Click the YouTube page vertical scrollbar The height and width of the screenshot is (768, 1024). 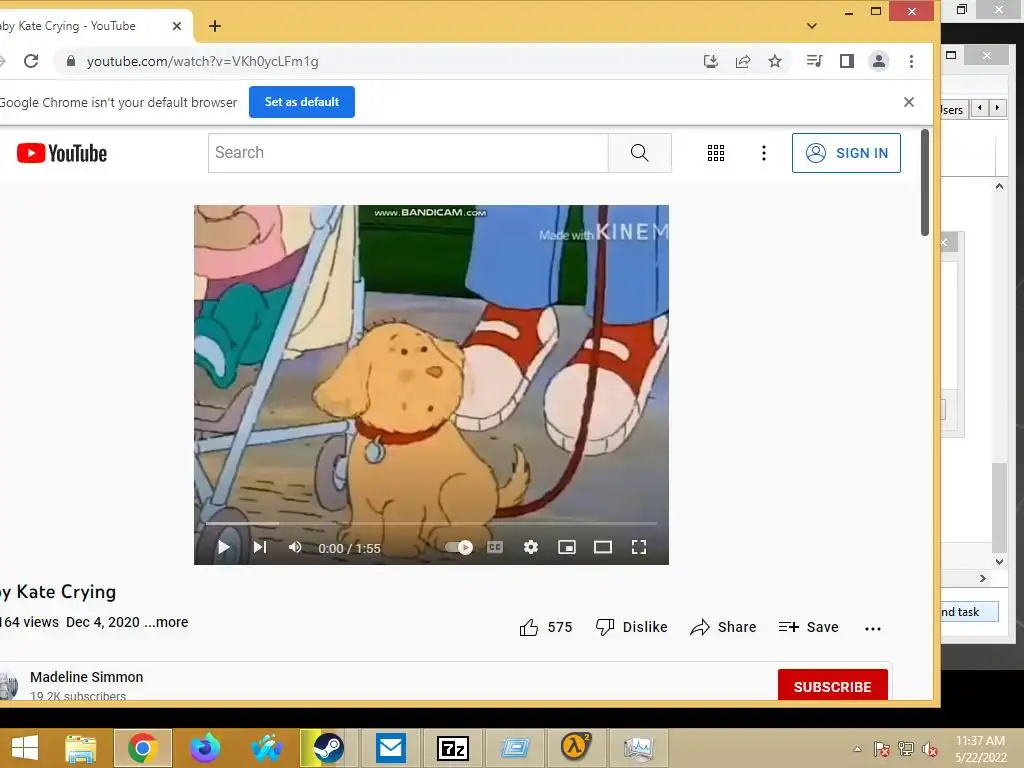coord(925,182)
